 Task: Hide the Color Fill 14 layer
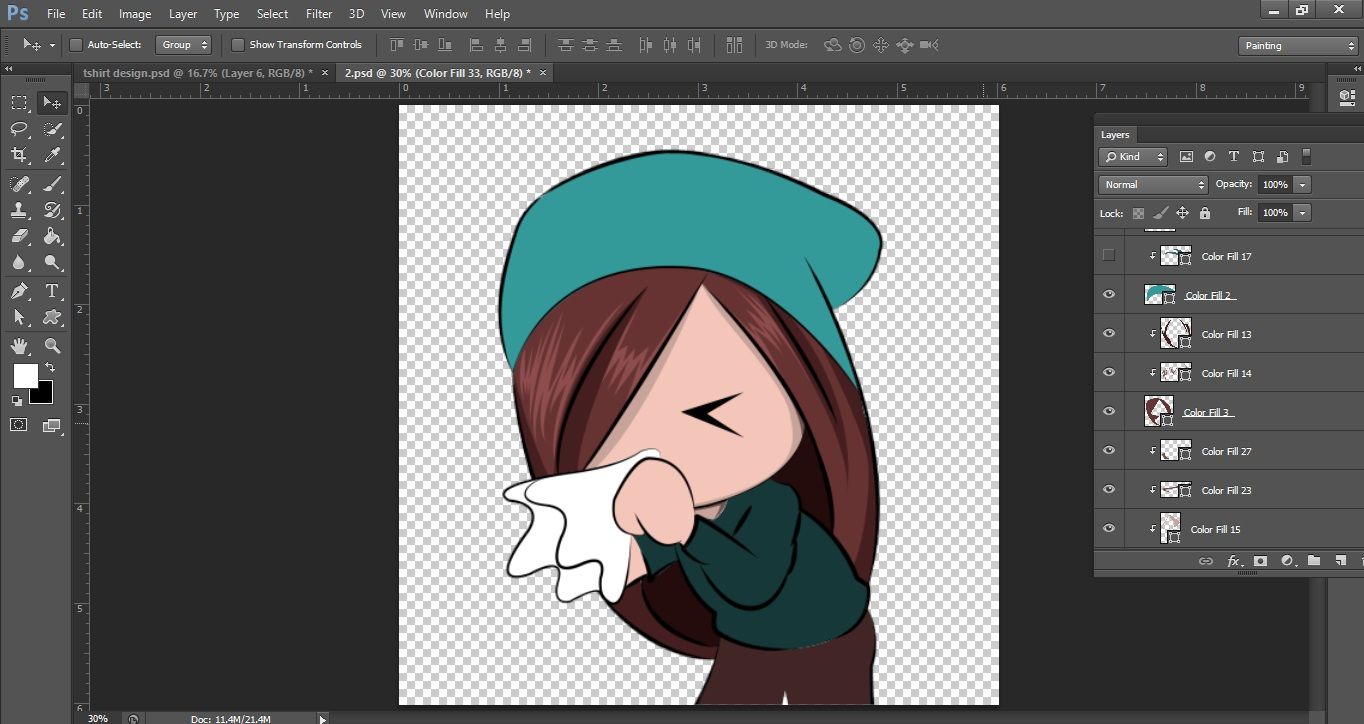click(1108, 372)
